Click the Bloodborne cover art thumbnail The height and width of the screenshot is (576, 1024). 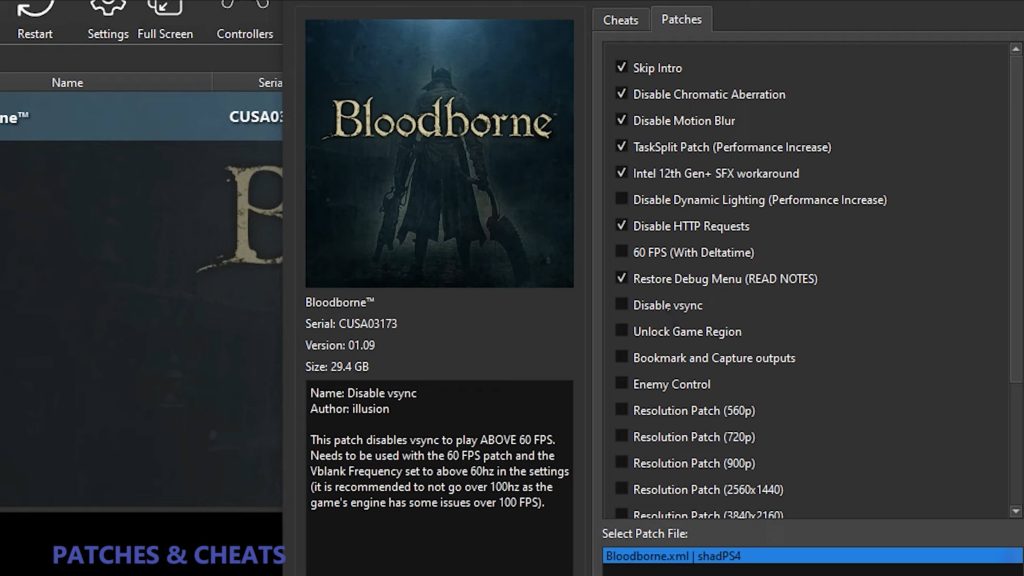pyautogui.click(x=439, y=153)
